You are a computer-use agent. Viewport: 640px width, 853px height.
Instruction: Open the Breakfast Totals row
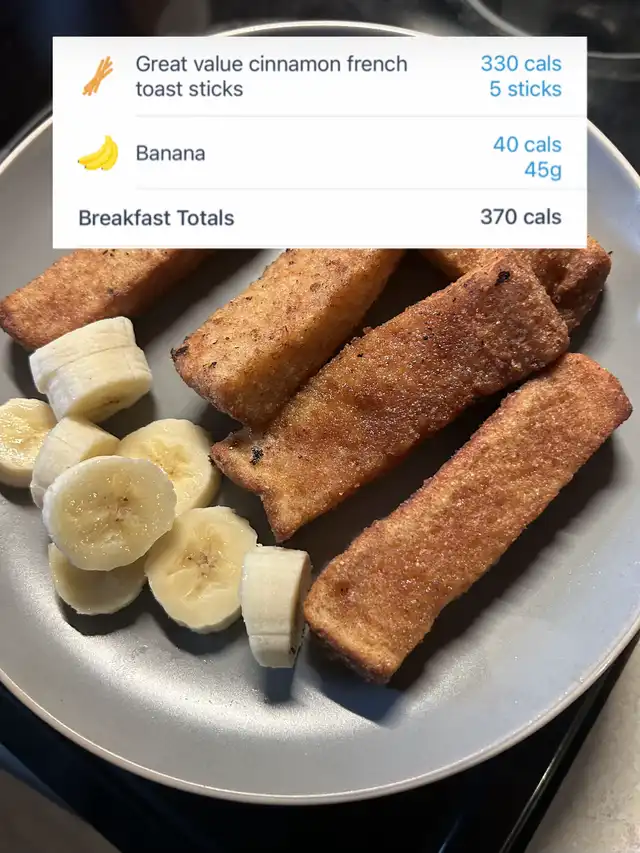pos(320,218)
